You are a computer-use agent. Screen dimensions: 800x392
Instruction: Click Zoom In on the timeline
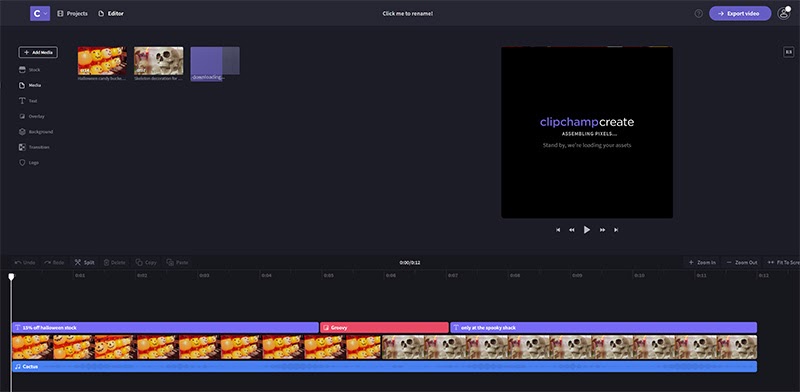click(x=703, y=262)
